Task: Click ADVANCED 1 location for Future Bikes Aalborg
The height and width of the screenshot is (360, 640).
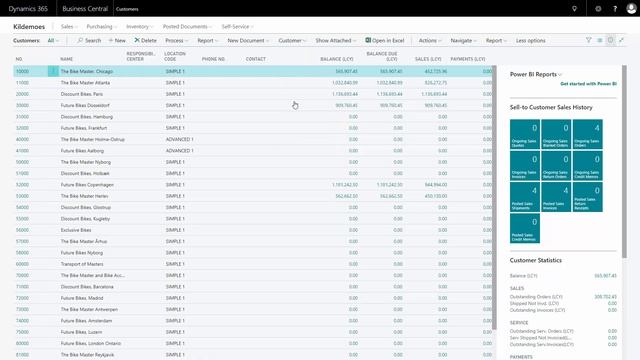Action: pyautogui.click(x=180, y=151)
